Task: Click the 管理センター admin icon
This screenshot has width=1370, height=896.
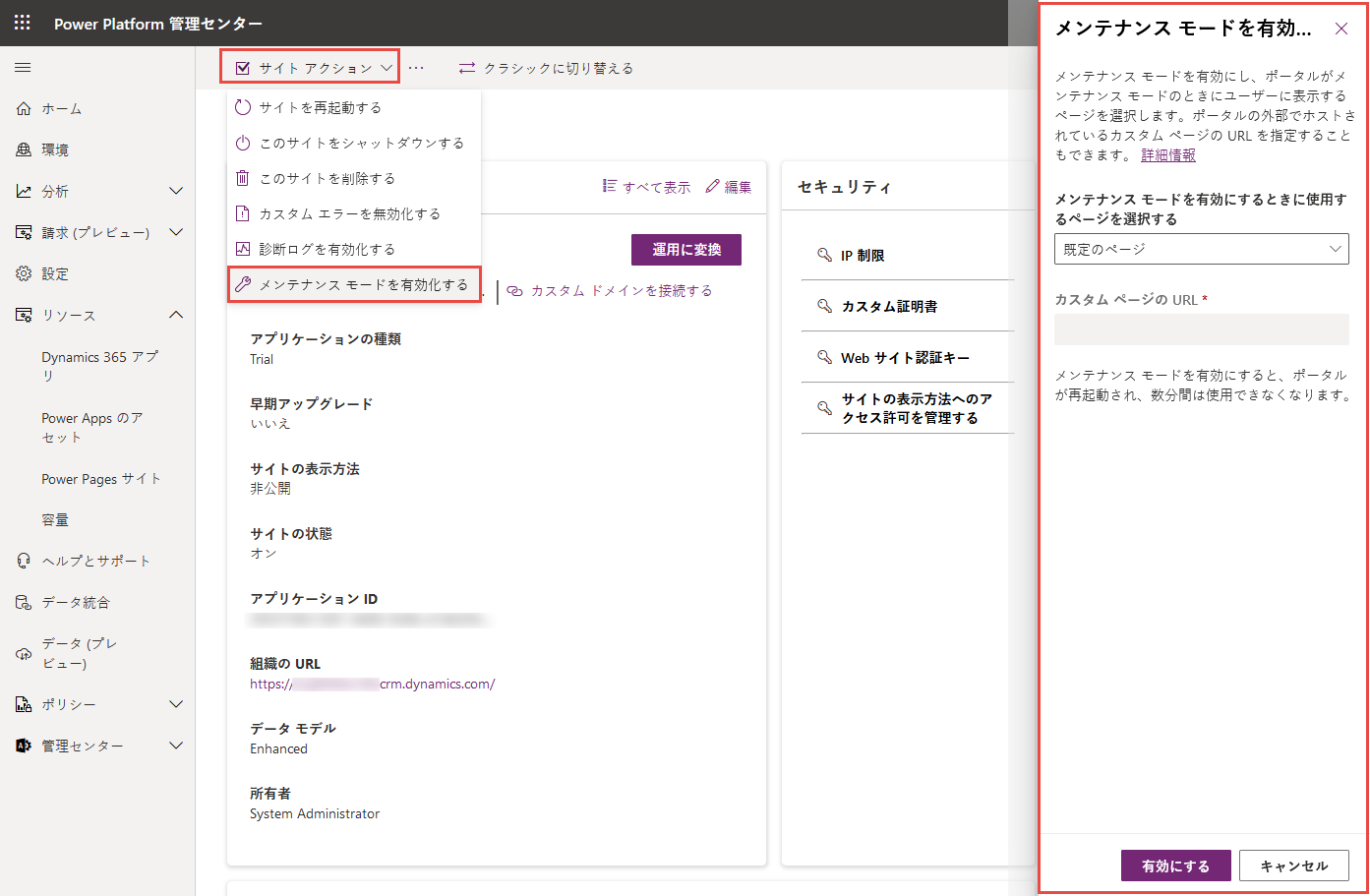Action: [24, 746]
